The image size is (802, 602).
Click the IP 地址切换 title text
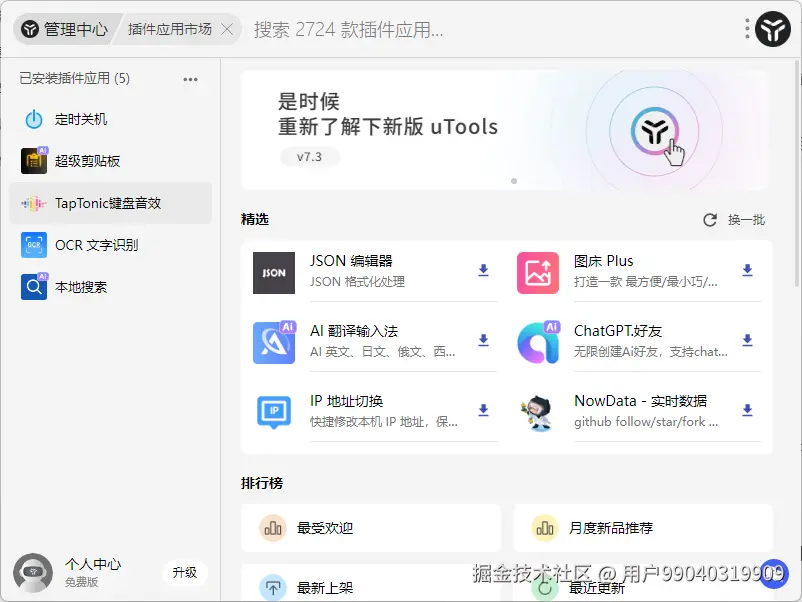346,401
